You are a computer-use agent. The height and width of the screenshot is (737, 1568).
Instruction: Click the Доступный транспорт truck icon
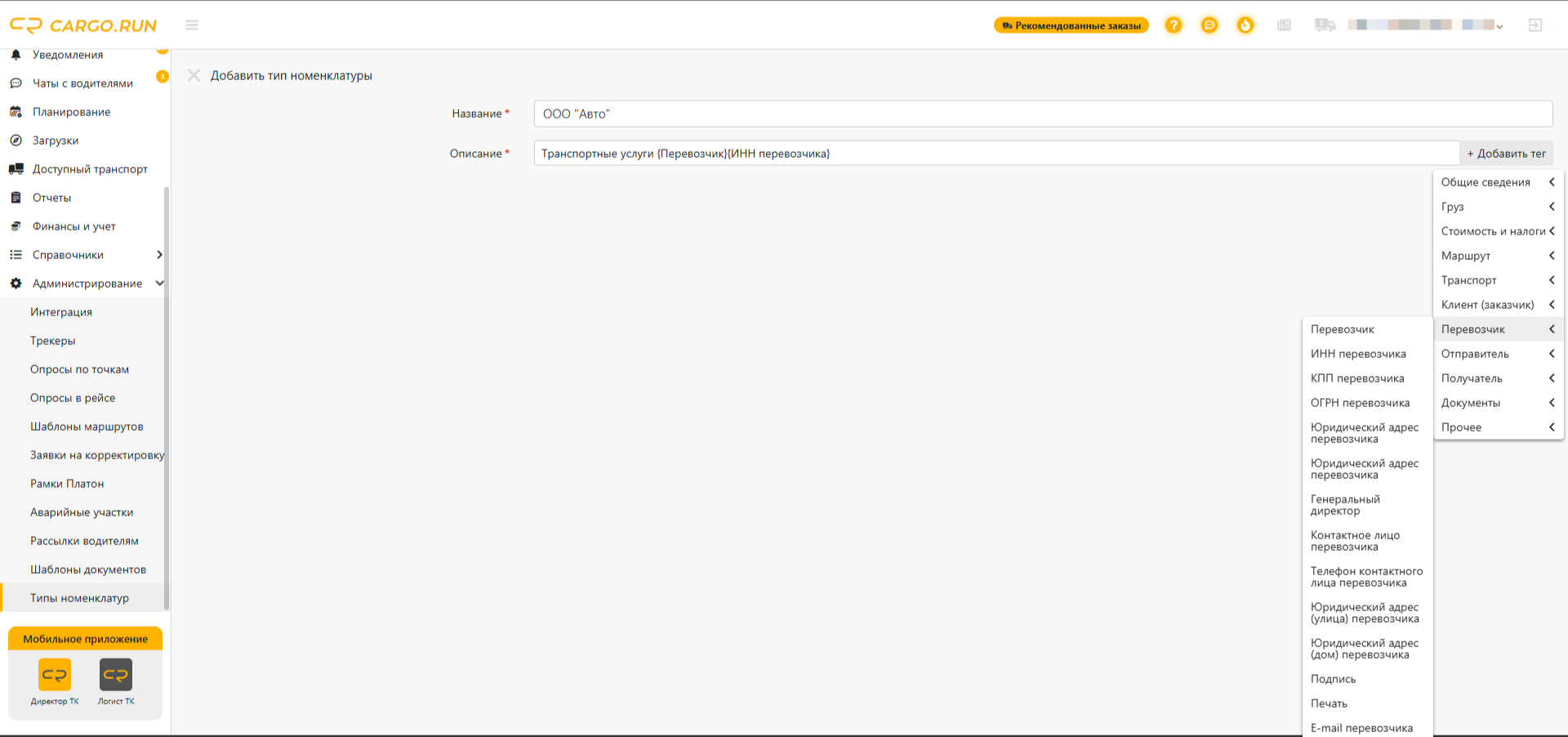click(x=16, y=169)
